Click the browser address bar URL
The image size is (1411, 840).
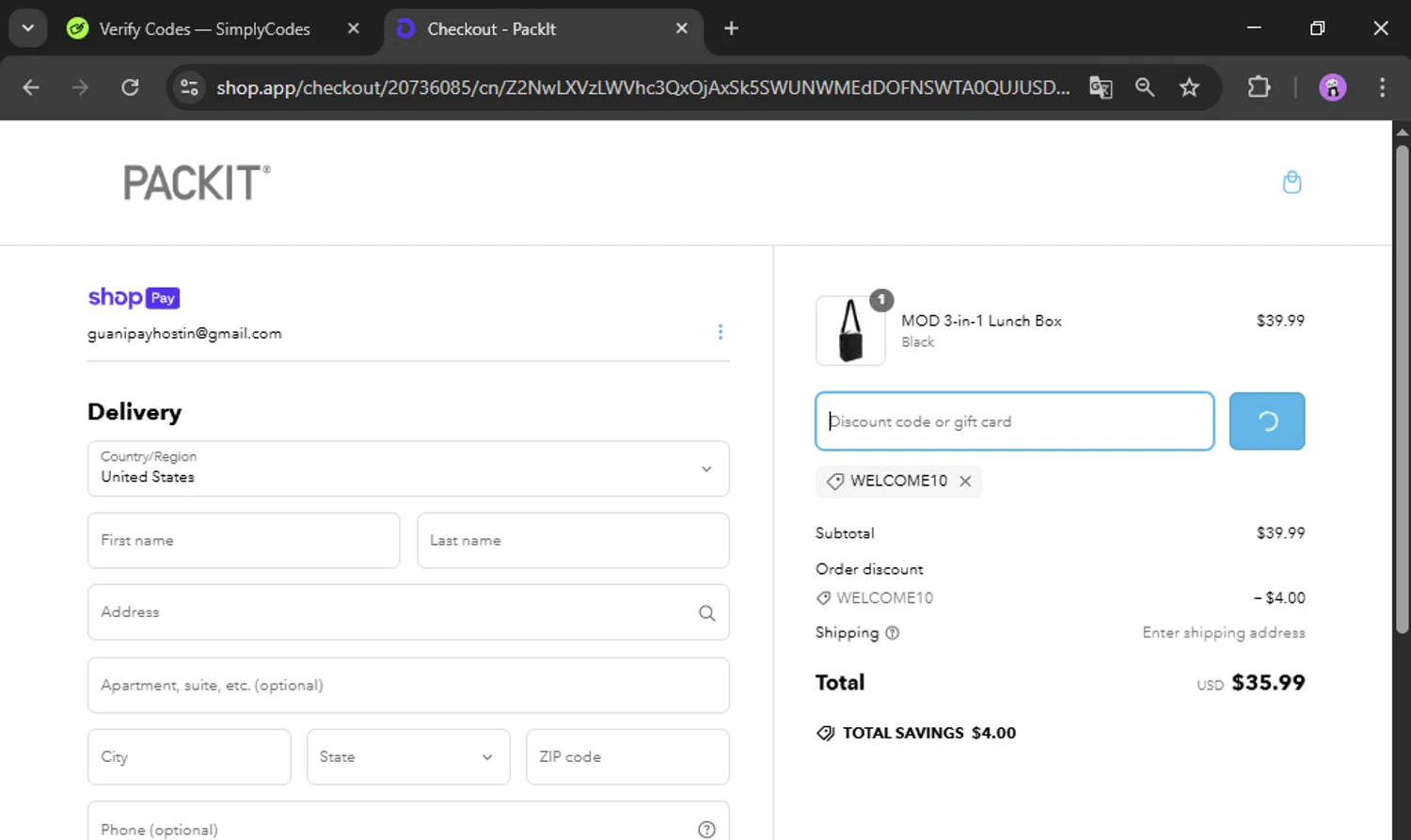[642, 87]
